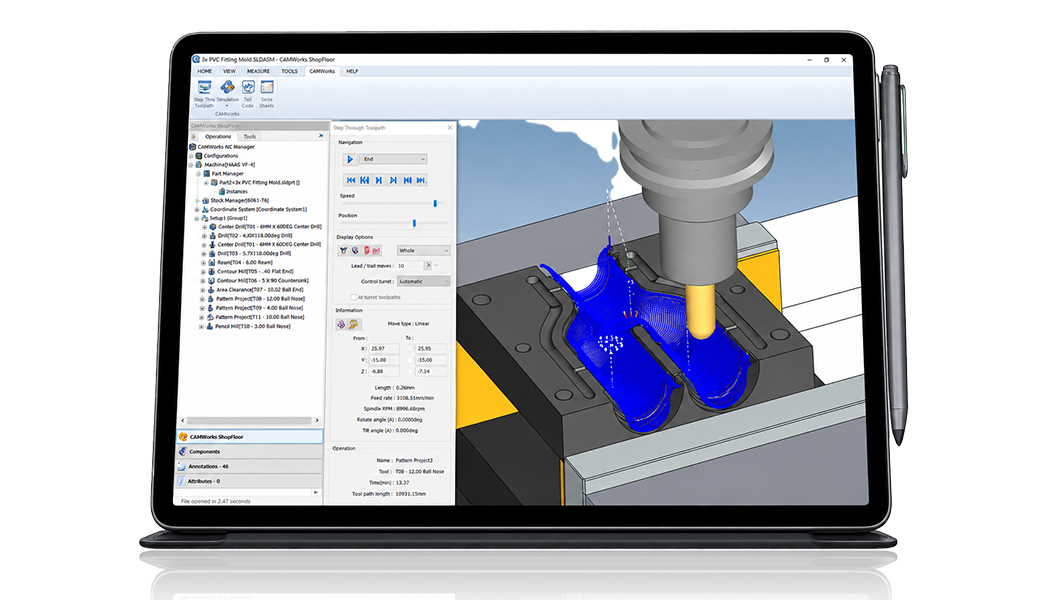Viewport: 1044px width, 600px height.
Task: Open the MEASURE ribbon tab
Action: 258,71
